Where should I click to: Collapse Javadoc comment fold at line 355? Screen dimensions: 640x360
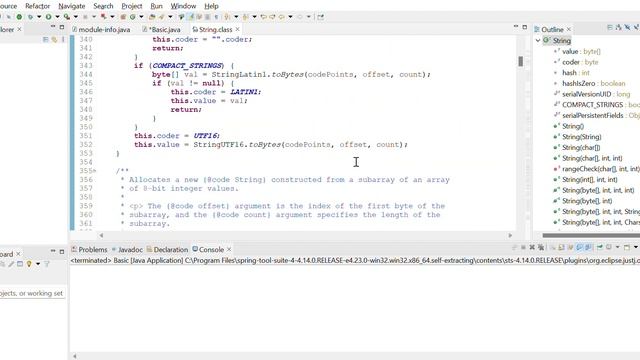[94, 171]
